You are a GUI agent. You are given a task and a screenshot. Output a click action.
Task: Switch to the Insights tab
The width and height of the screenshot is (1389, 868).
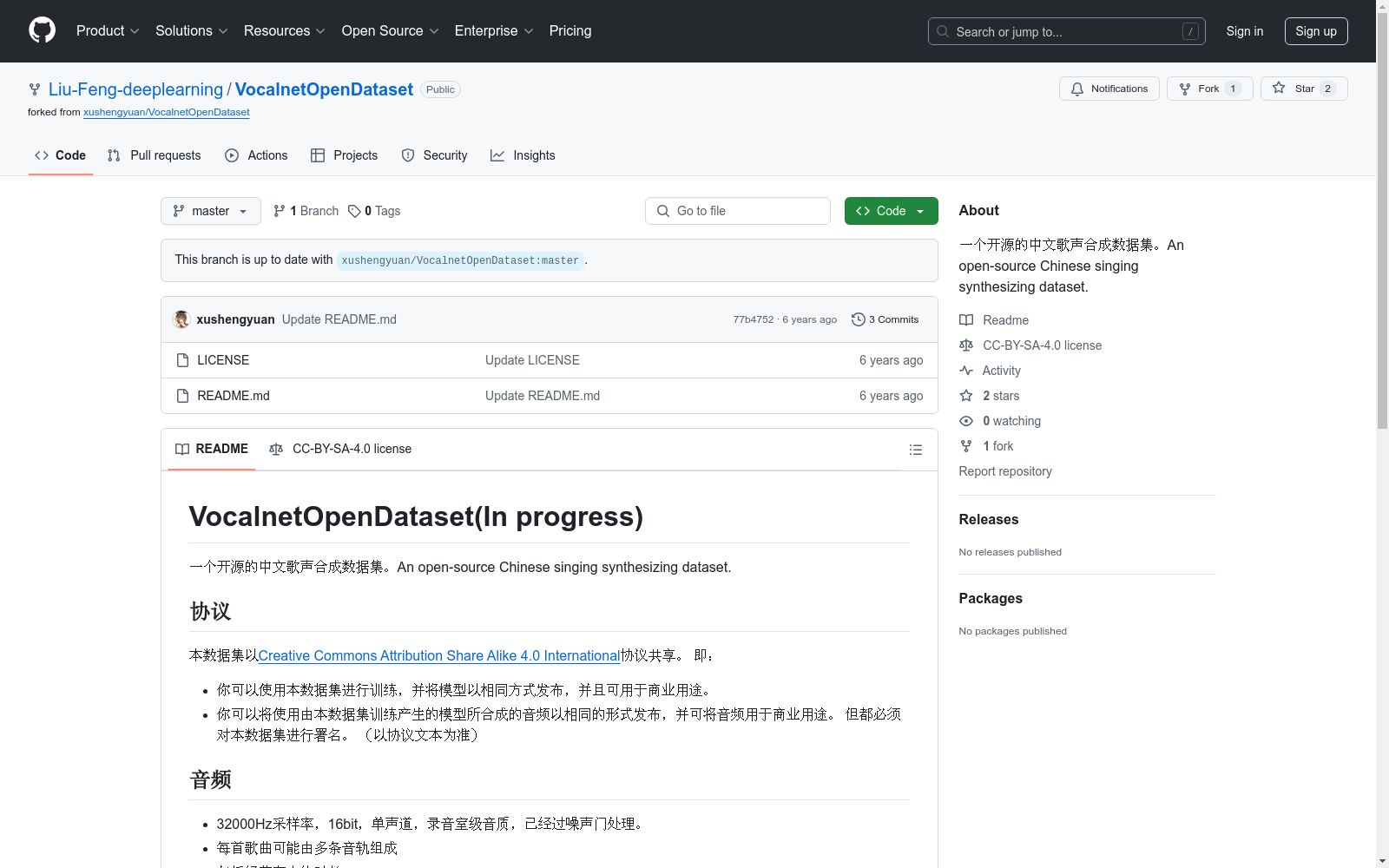coord(523,155)
